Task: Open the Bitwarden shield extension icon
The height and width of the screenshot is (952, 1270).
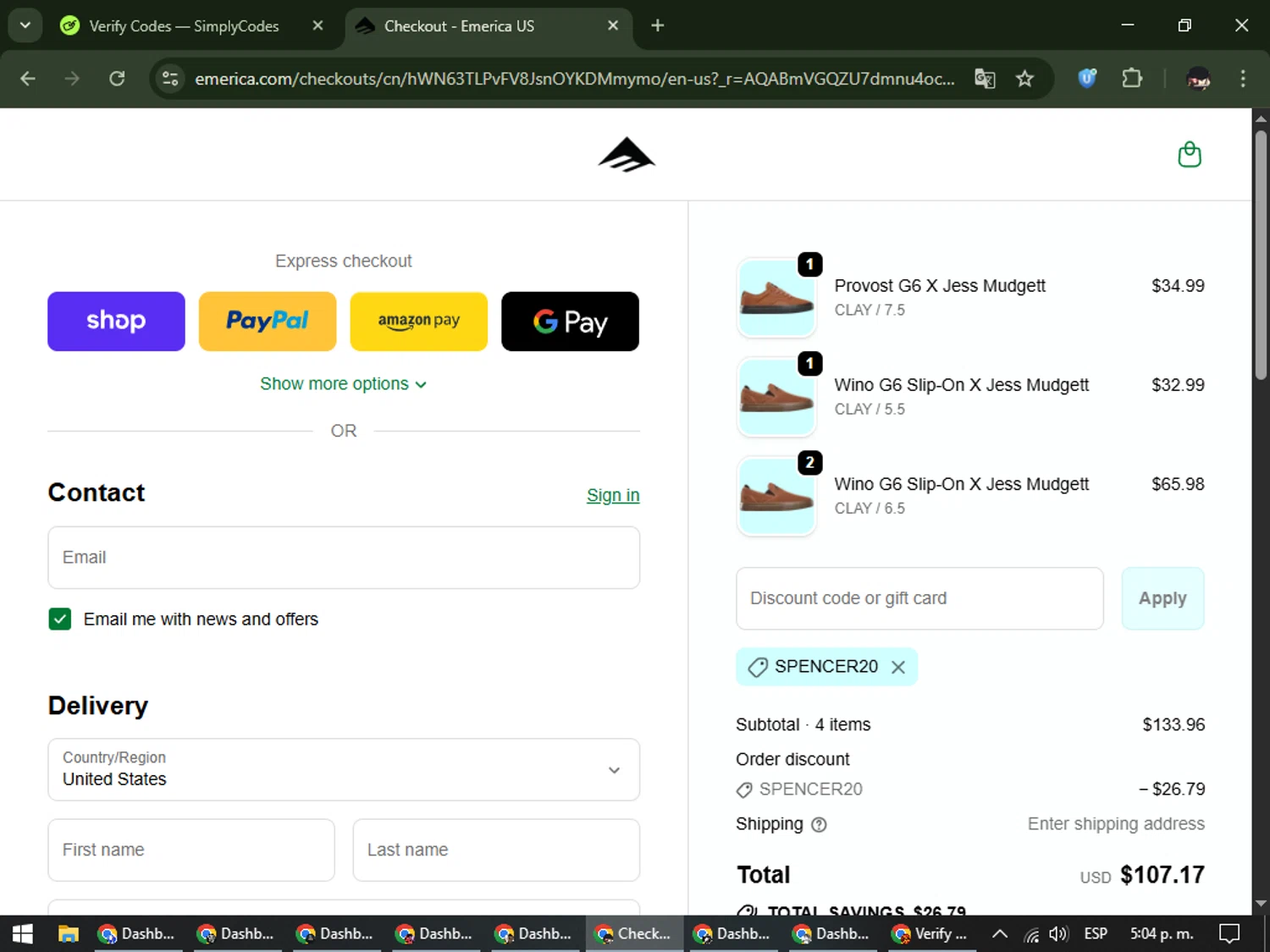Action: coord(1087,79)
